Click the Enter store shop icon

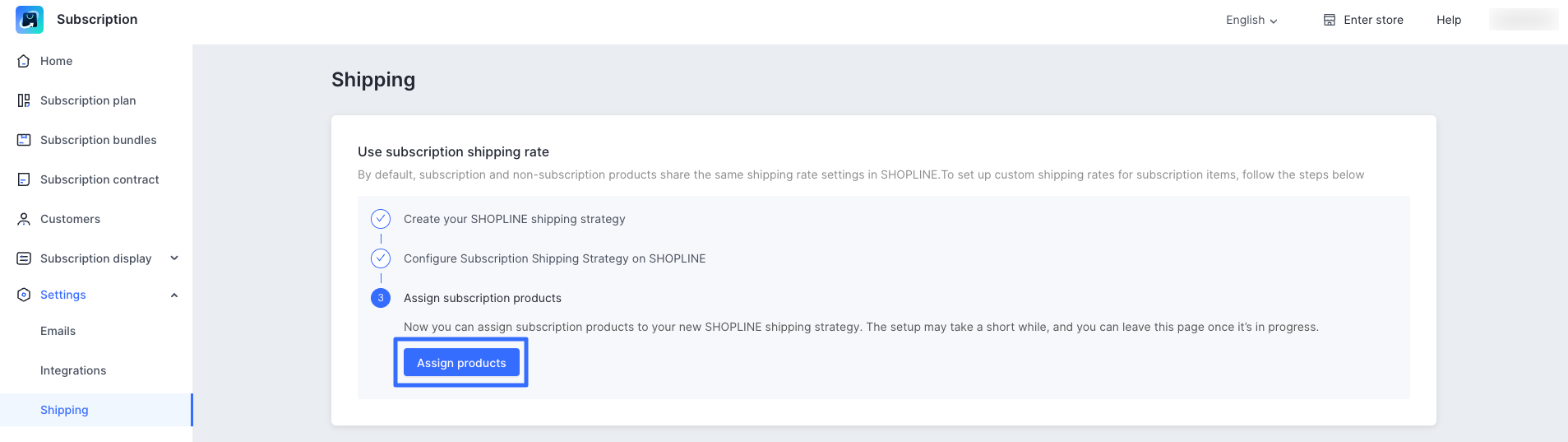[1330, 20]
